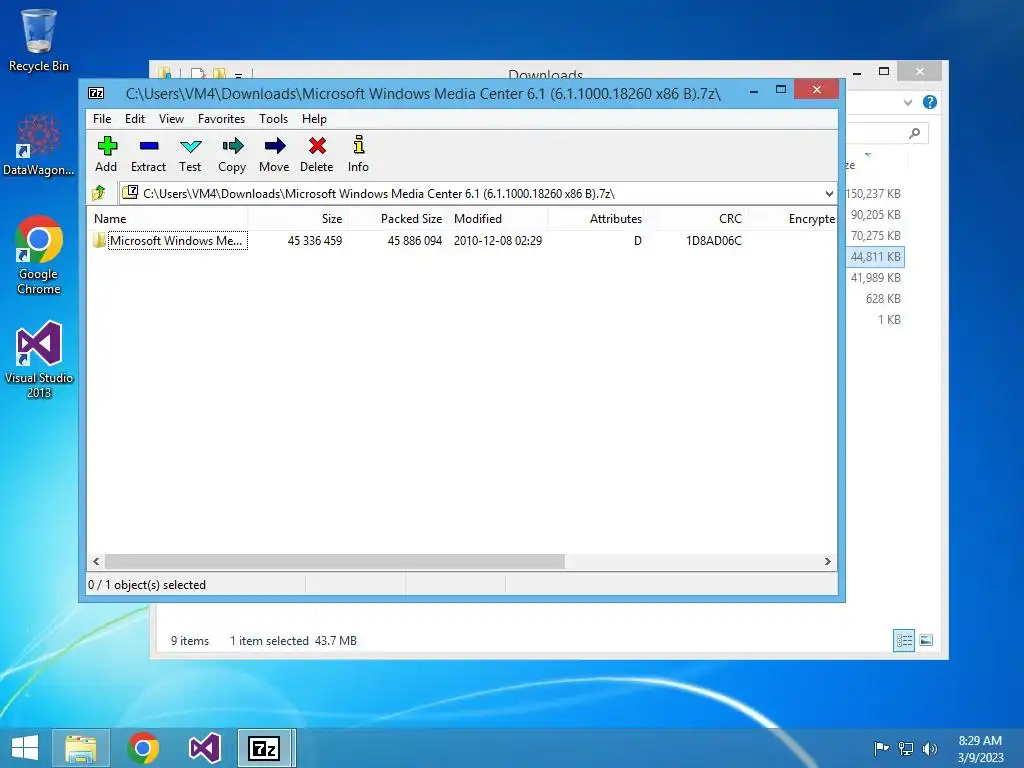Click the folder icon of the Microsoft Windows Me... row
1024x768 pixels.
99,240
